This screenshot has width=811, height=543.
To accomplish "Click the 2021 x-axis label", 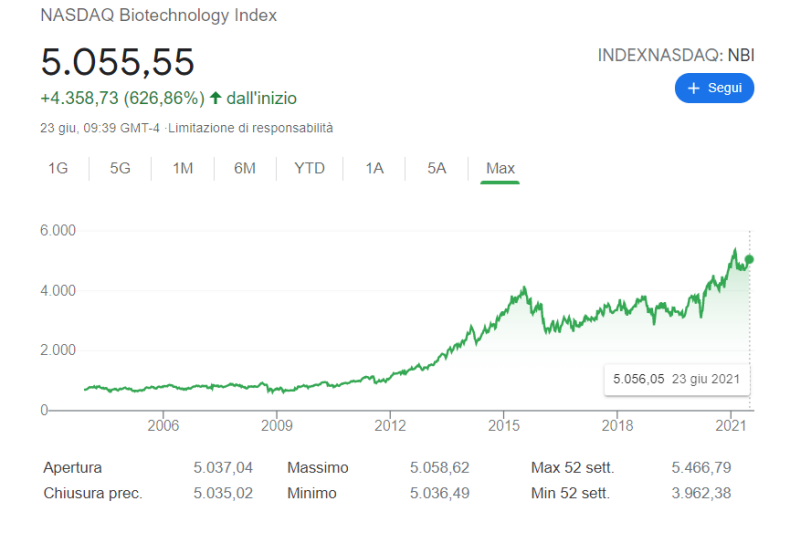I will 731,426.
